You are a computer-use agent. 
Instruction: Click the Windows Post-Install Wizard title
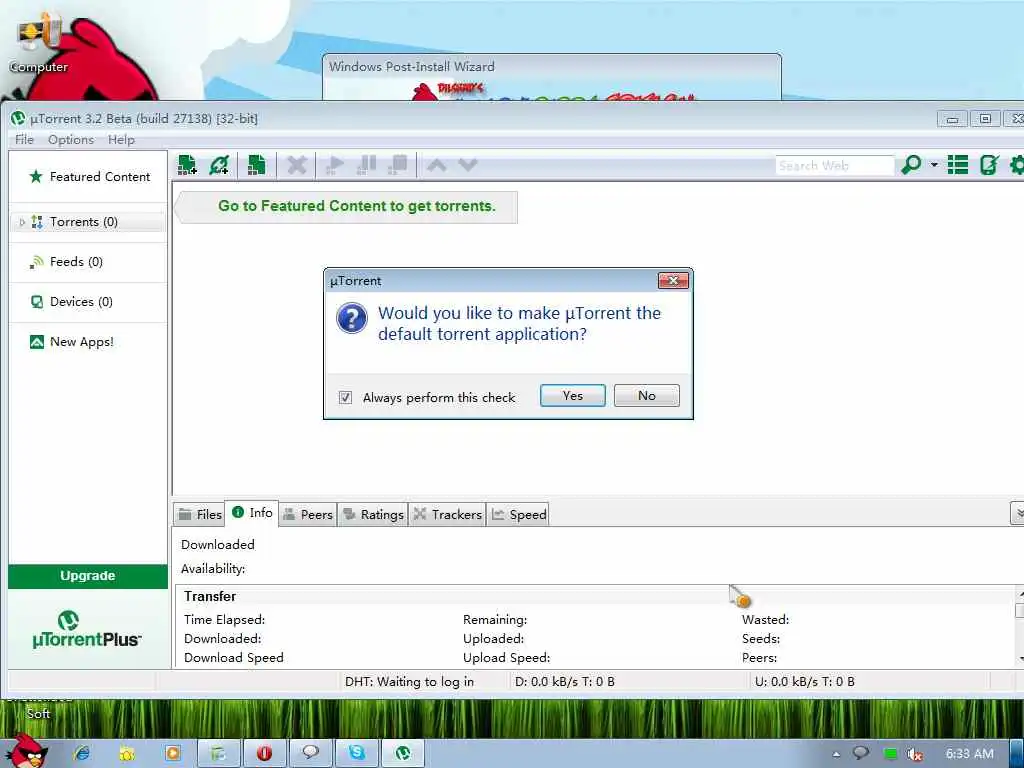pyautogui.click(x=411, y=67)
